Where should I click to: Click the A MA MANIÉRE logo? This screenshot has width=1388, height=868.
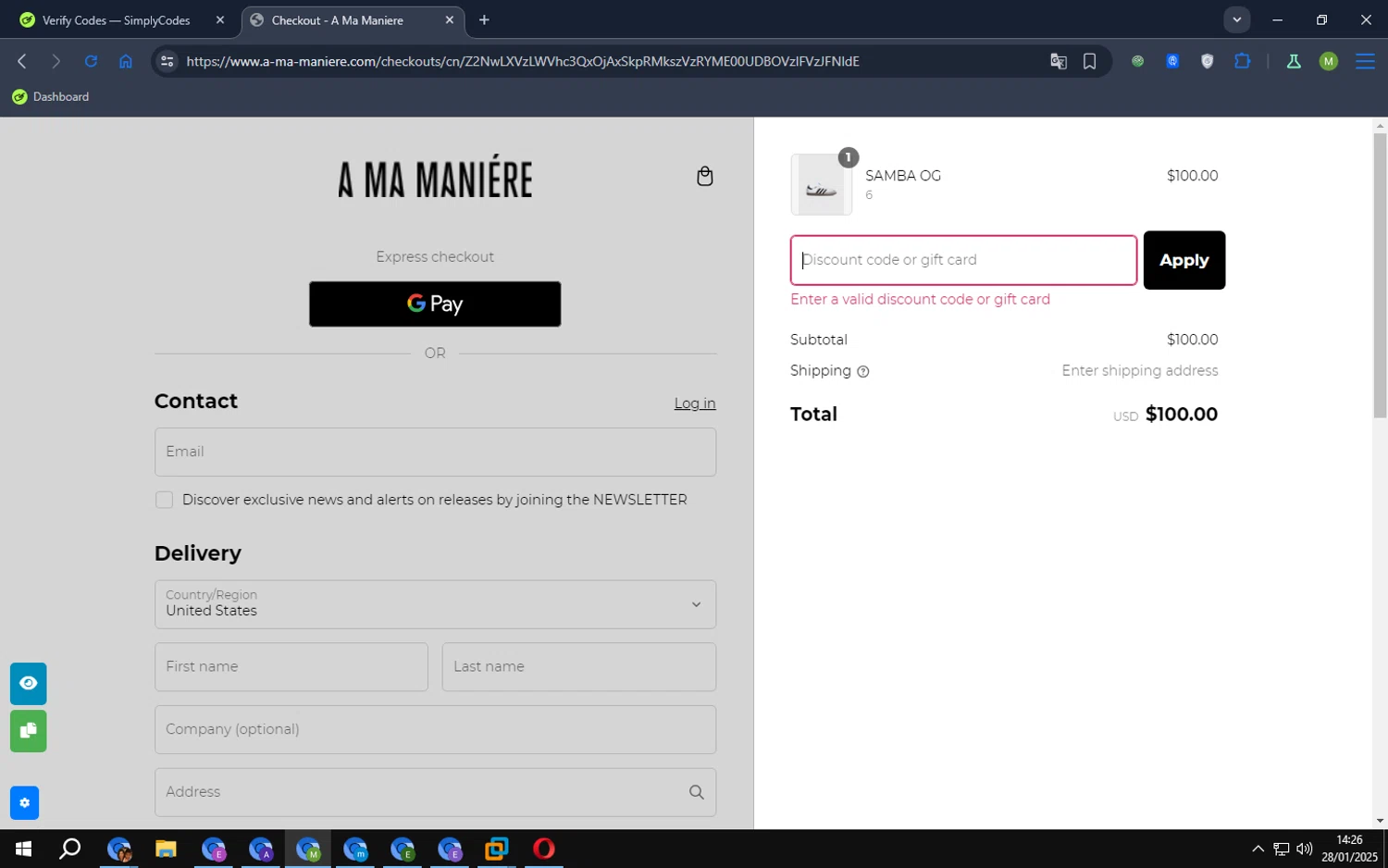(x=435, y=178)
